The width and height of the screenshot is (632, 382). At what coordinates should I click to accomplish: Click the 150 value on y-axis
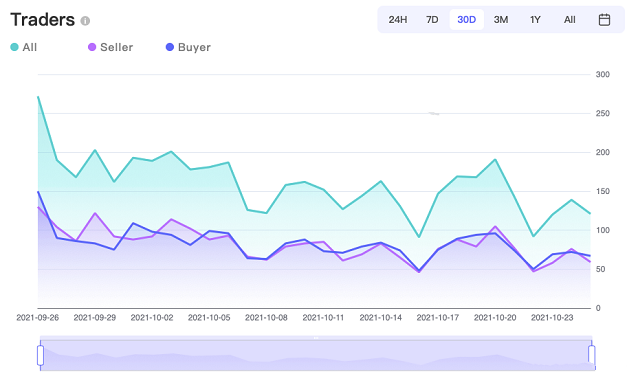(603, 191)
